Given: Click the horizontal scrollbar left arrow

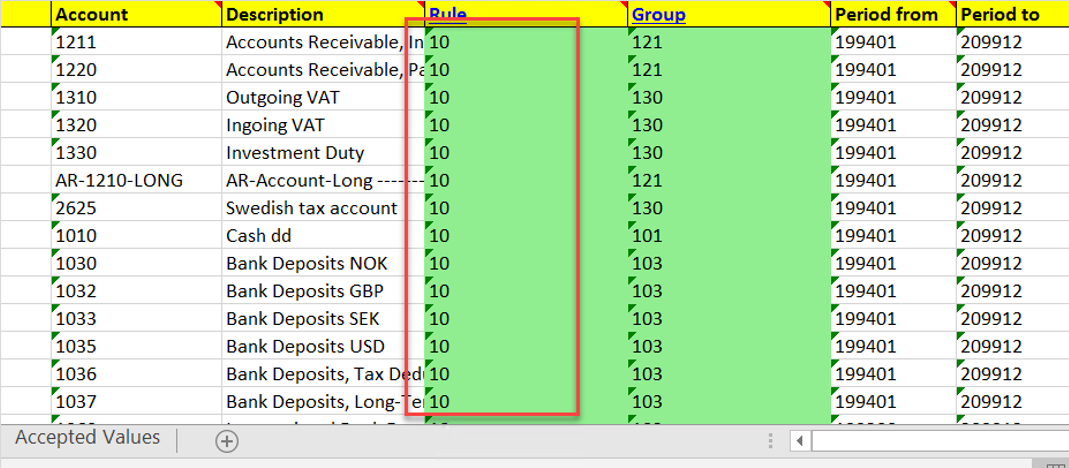Looking at the screenshot, I should [800, 441].
